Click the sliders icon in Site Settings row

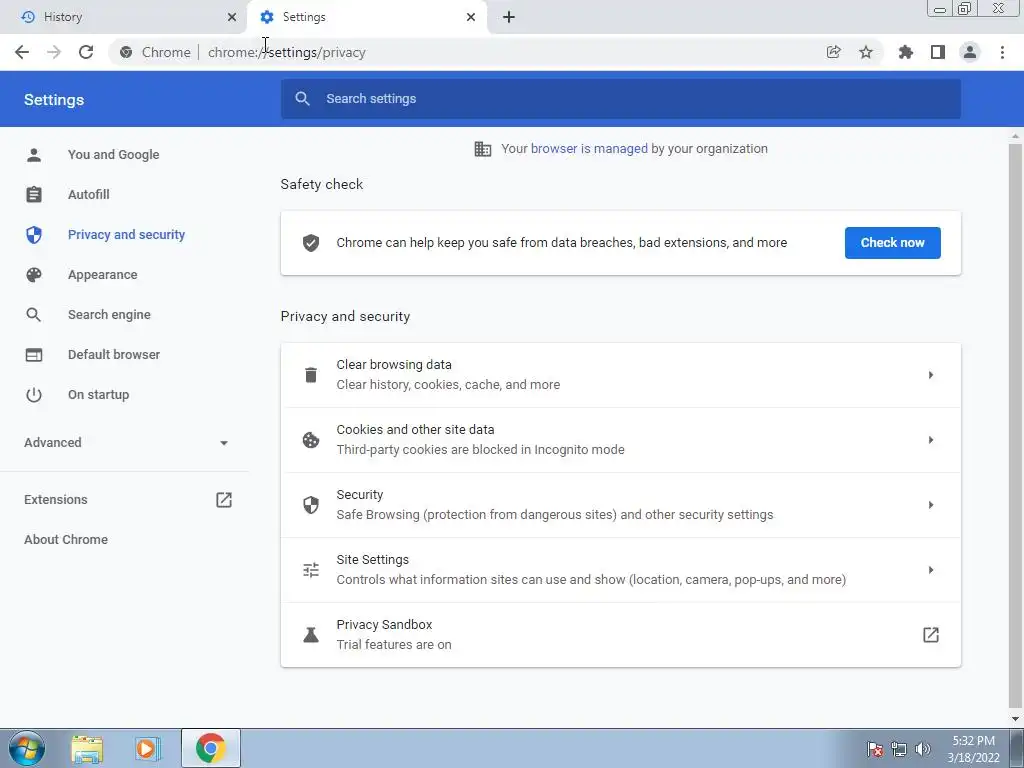click(311, 570)
